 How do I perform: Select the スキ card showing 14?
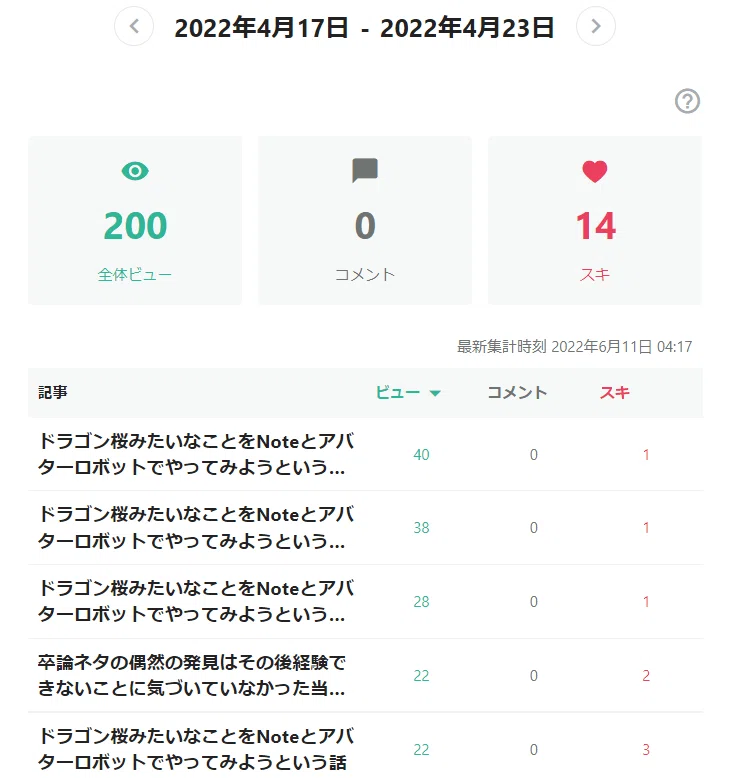[595, 220]
